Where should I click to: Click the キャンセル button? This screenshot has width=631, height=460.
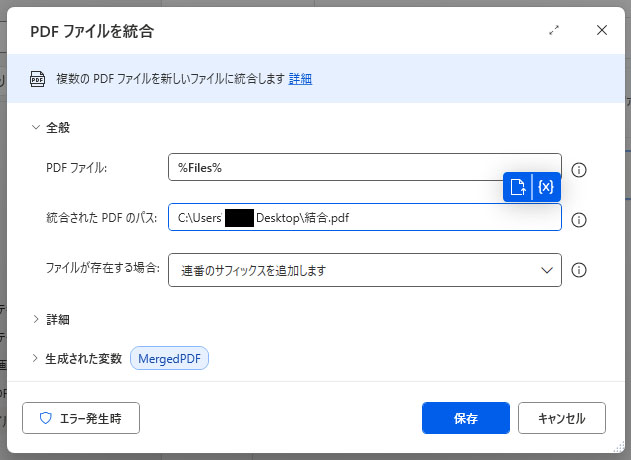[561, 418]
